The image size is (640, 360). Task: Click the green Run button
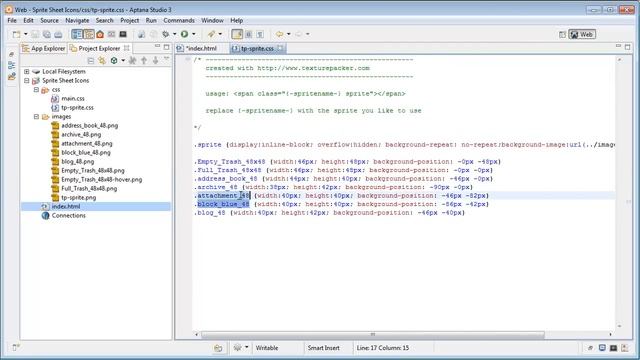pos(184,34)
